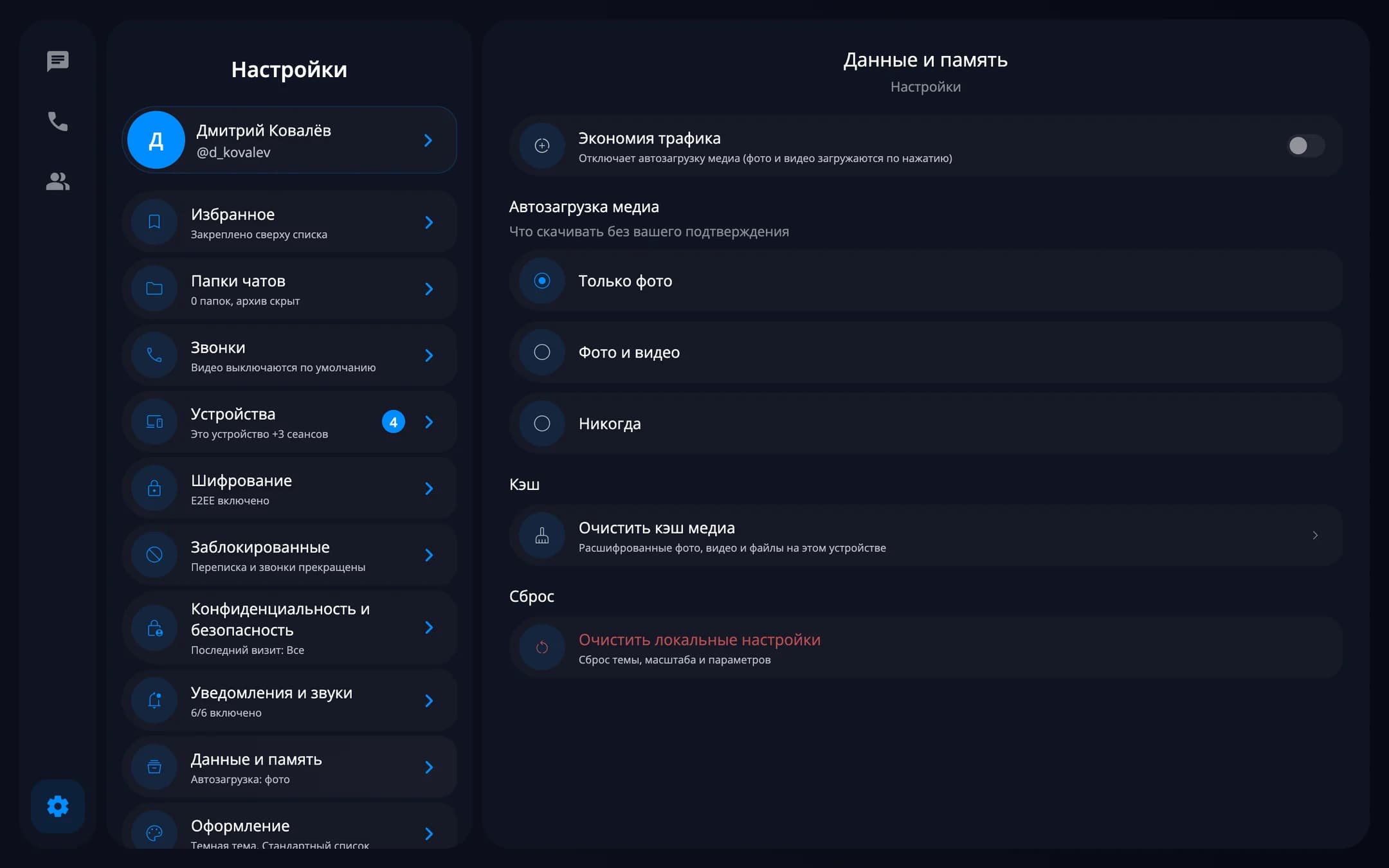Viewport: 1389px width, 868px height.
Task: Click the Очистить кэш медиа broom icon
Action: point(542,535)
